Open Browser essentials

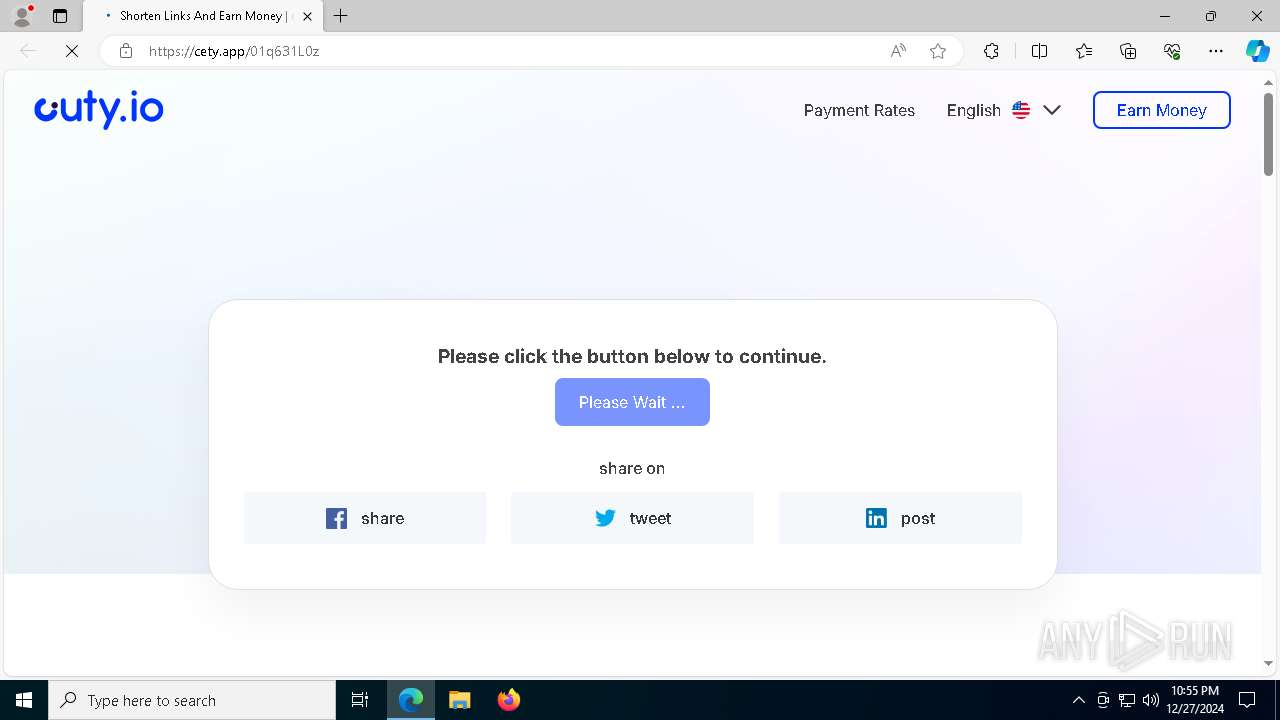1172,51
